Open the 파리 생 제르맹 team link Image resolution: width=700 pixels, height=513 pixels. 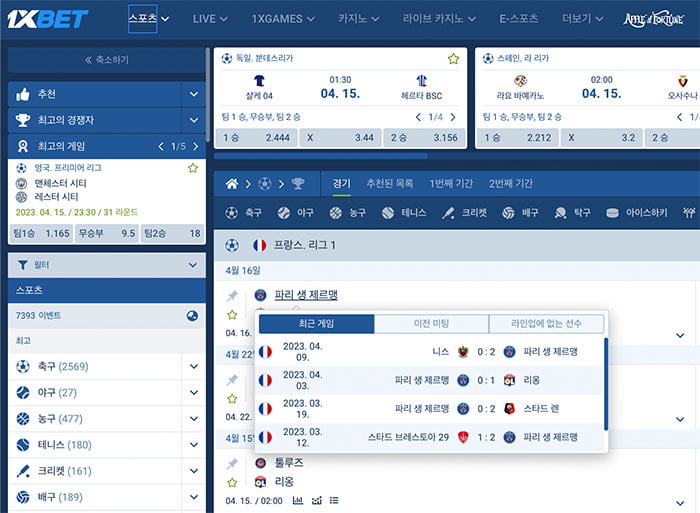(x=306, y=295)
